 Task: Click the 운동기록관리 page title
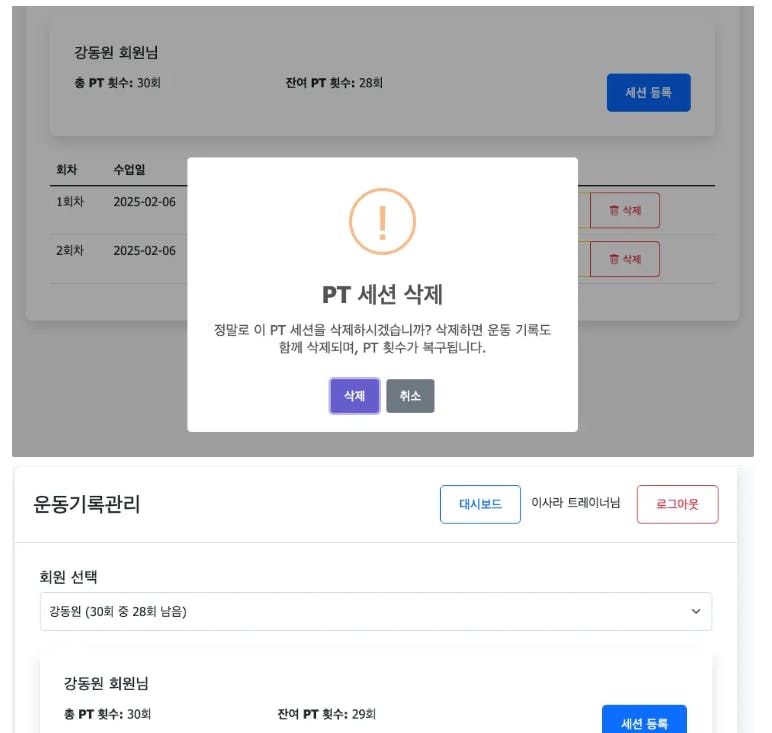(87, 504)
